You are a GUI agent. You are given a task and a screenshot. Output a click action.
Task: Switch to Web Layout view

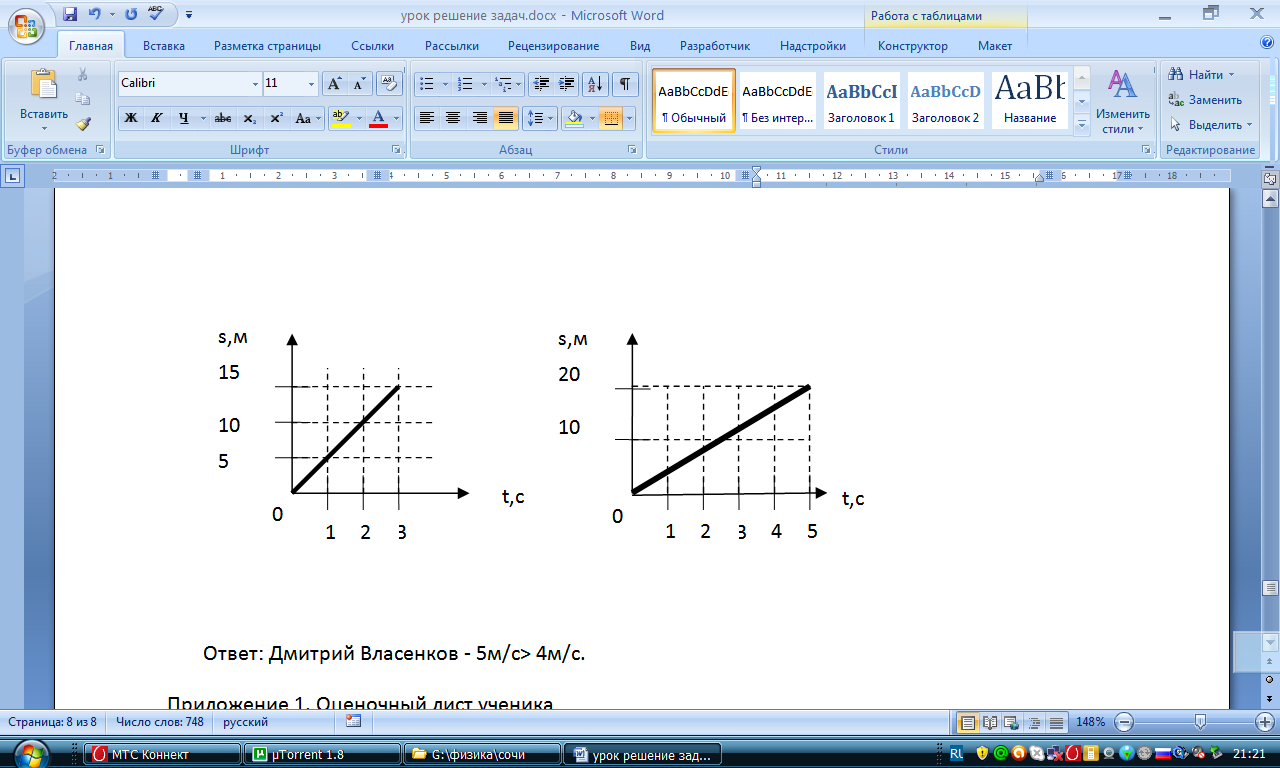pos(1012,722)
